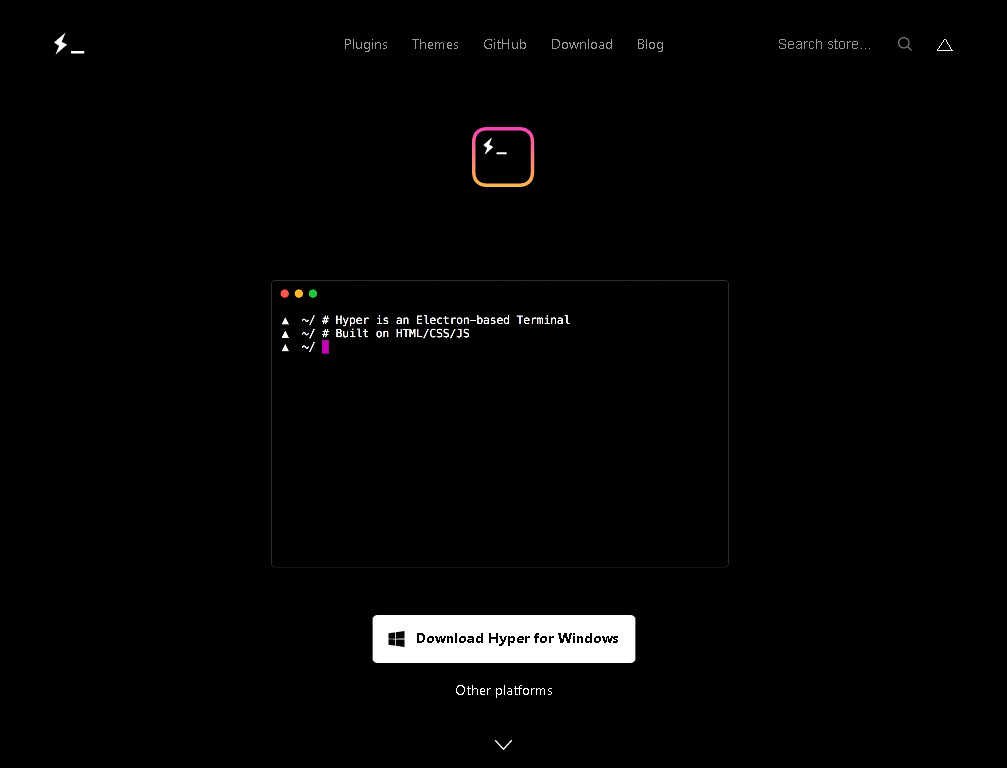Click the search magnifier icon
Image resolution: width=1007 pixels, height=768 pixels.
(x=904, y=44)
